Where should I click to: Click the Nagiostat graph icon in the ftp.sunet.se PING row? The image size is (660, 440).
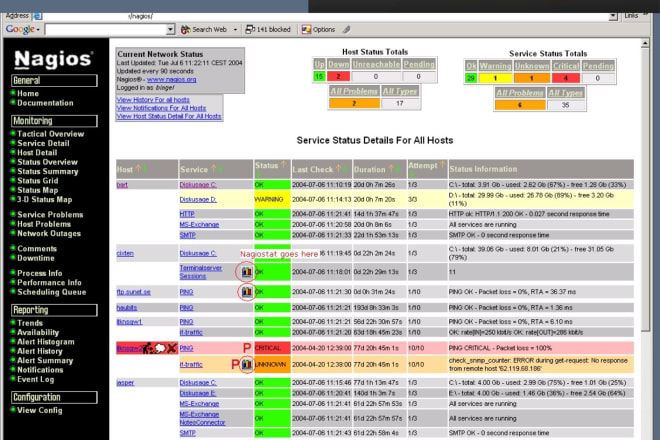(247, 291)
